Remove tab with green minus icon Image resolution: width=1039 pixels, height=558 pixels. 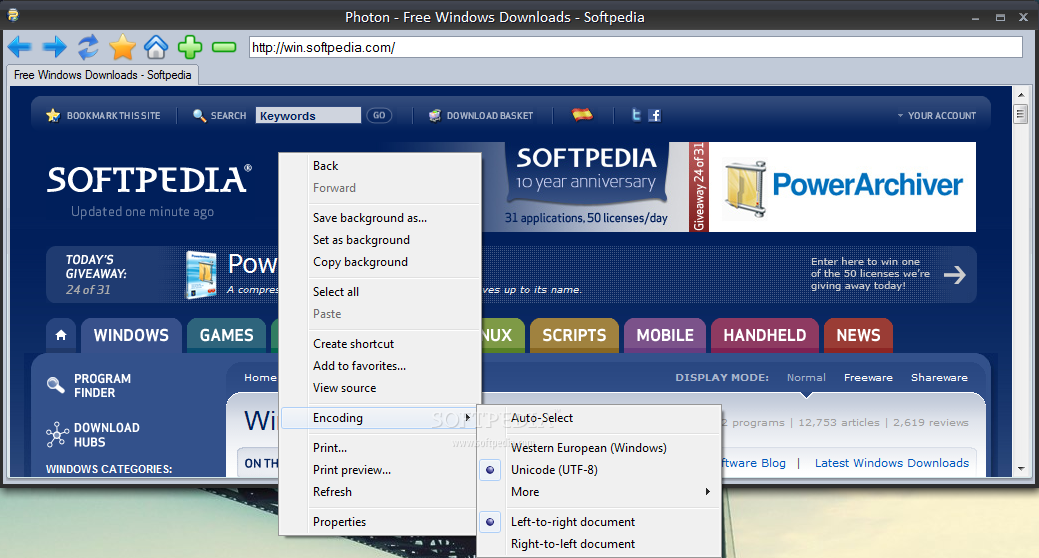[x=224, y=47]
